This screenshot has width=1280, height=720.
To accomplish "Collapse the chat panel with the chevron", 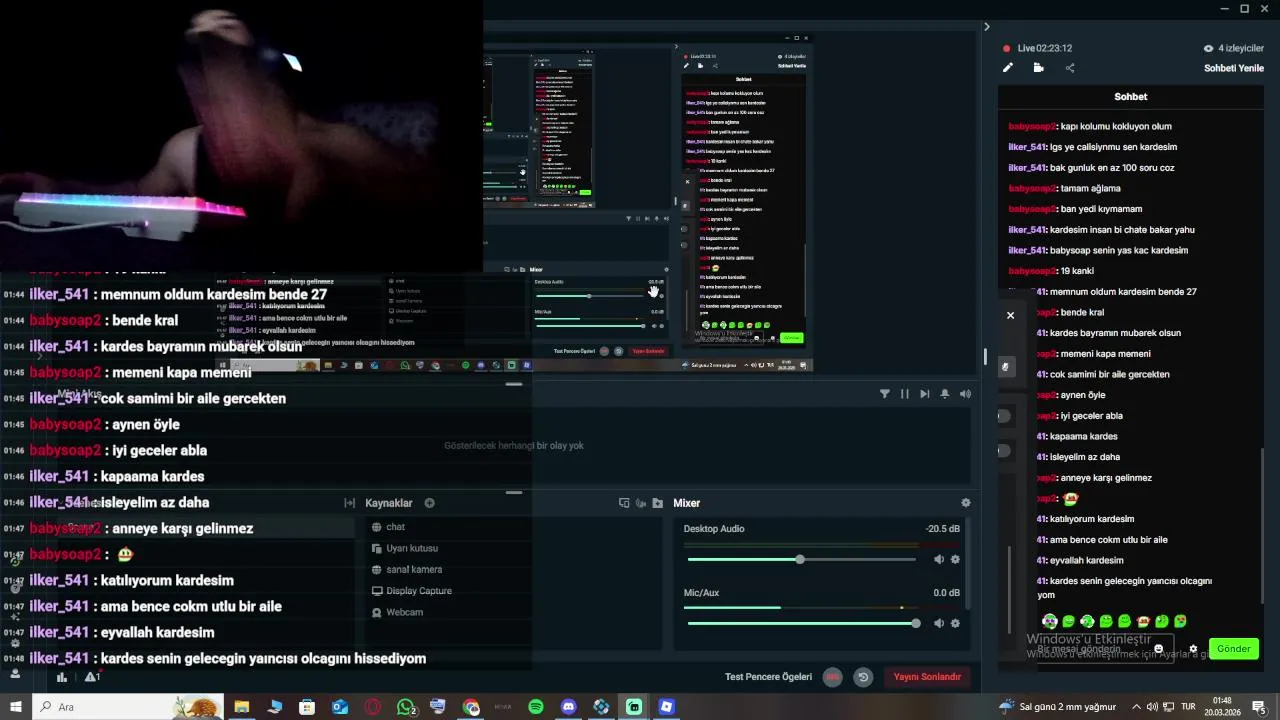I will [987, 27].
